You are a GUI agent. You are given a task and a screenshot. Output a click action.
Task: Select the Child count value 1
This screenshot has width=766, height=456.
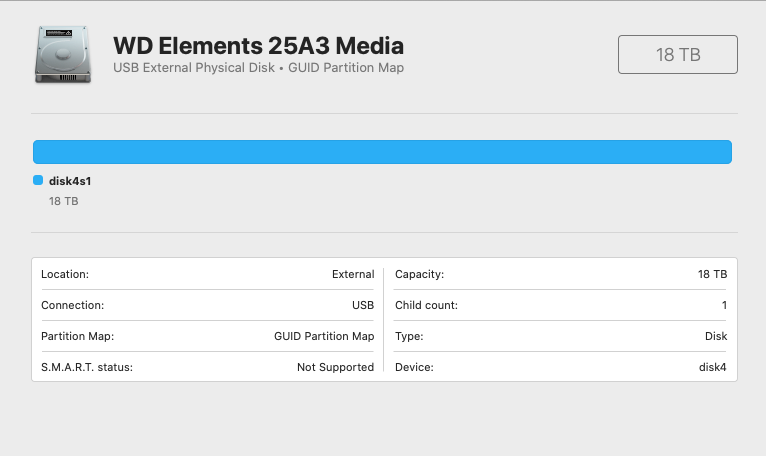pyautogui.click(x=724, y=305)
